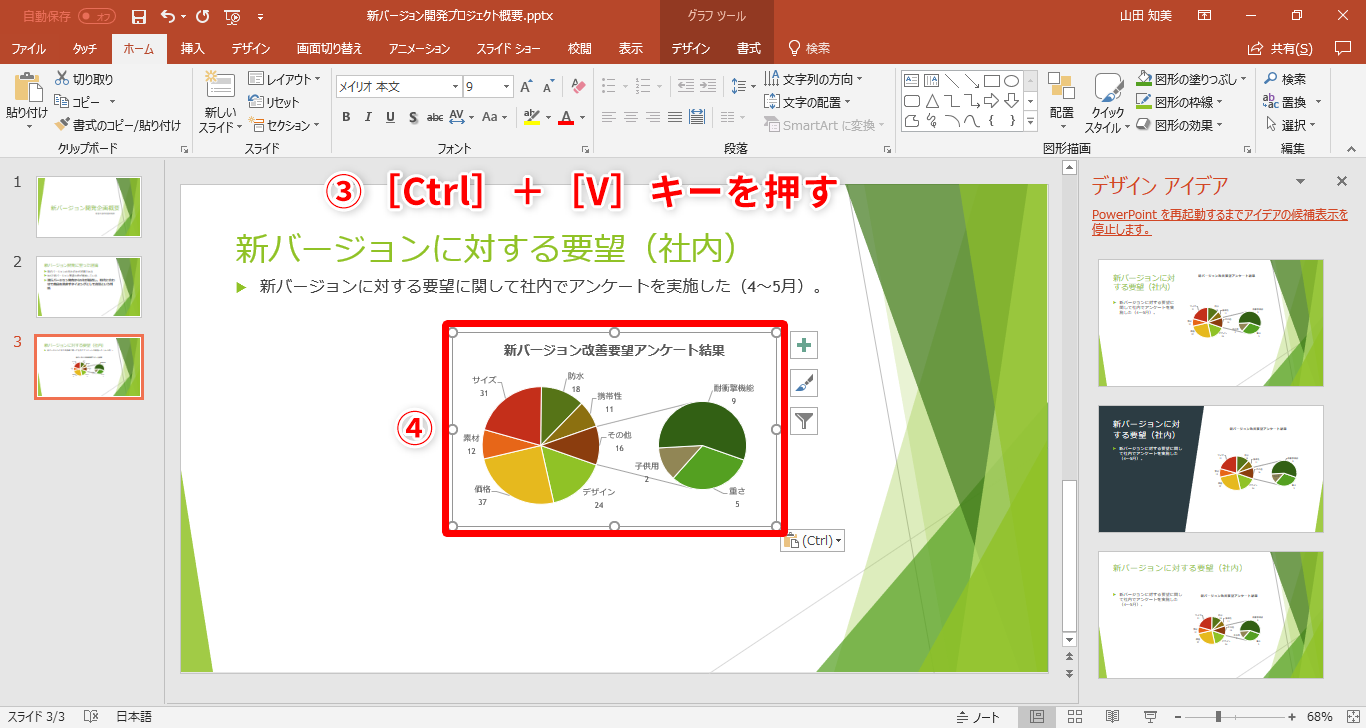Add a 新しいスライド

click(x=219, y=102)
